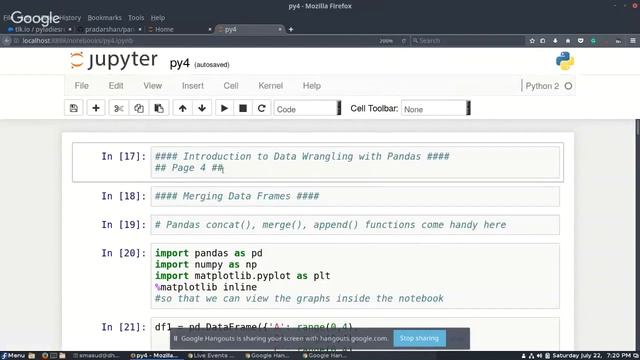This screenshot has width=640, height=360.
Task: Insert a cell below with plus icon
Action: 96,108
